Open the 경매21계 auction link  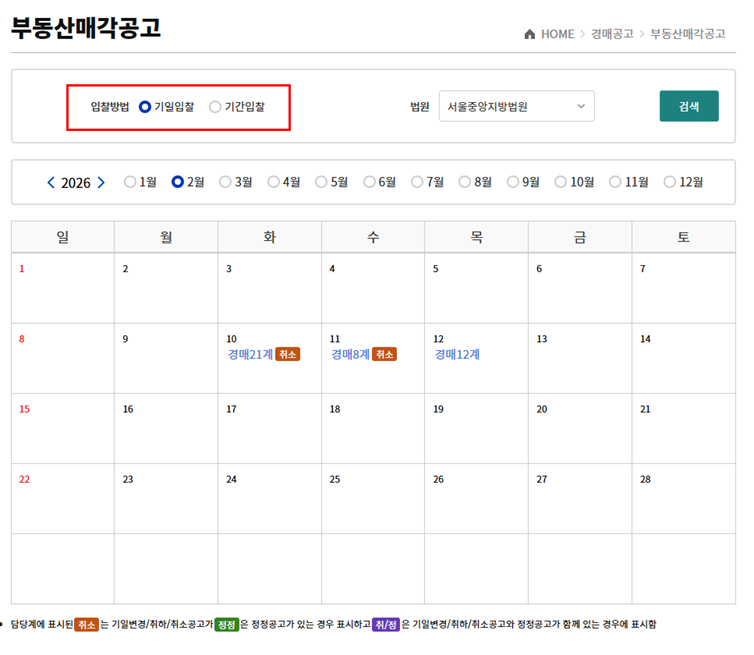(249, 354)
